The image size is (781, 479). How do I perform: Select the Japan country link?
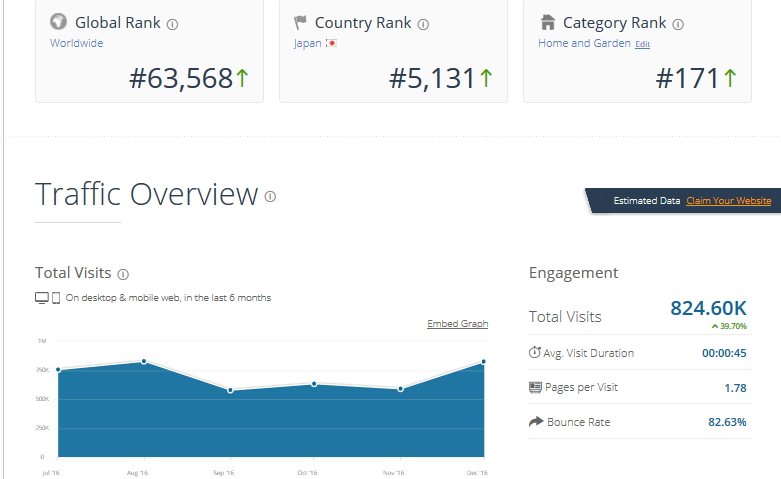pyautogui.click(x=307, y=44)
